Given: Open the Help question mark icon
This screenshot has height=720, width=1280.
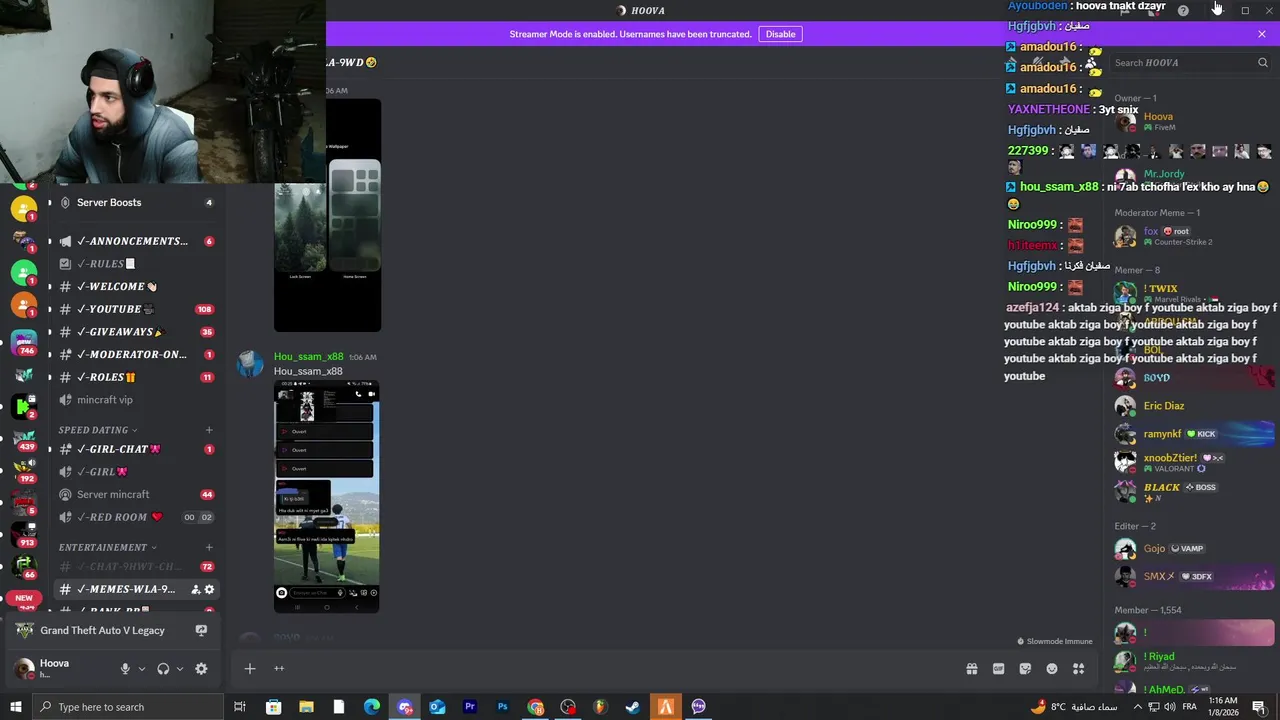Looking at the screenshot, I should [1183, 10].
